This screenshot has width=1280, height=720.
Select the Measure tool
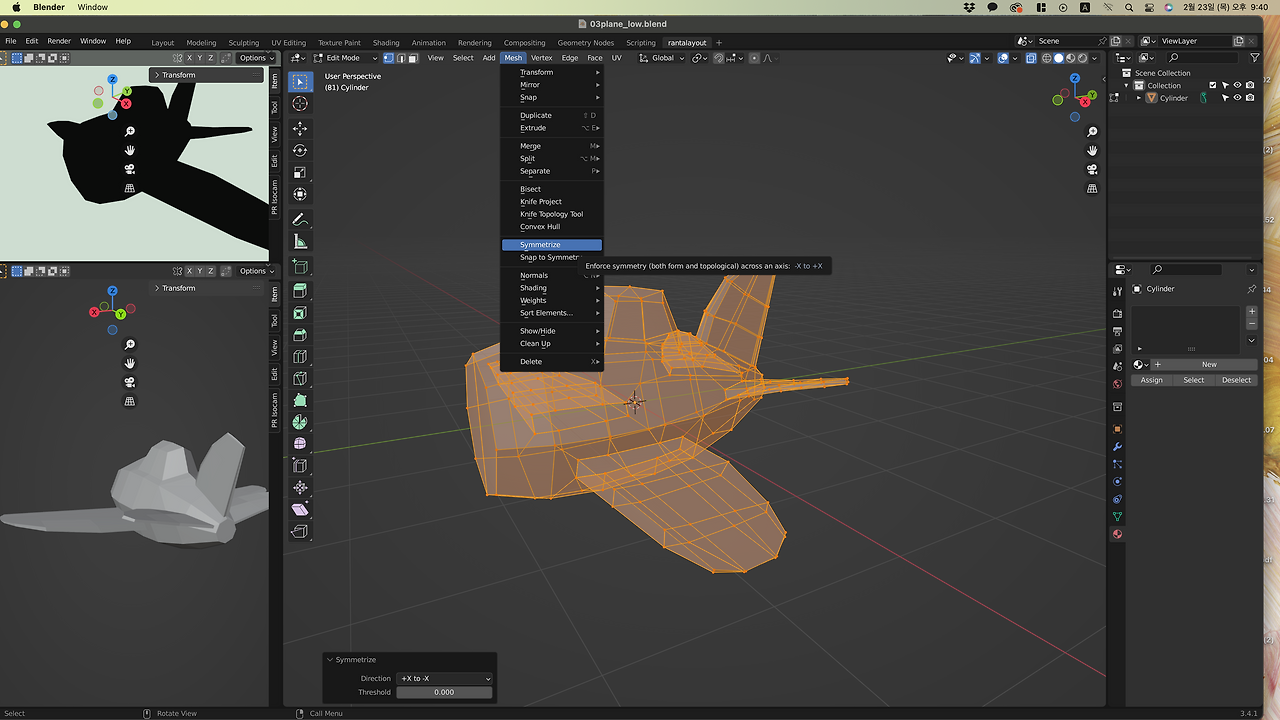[x=300, y=242]
